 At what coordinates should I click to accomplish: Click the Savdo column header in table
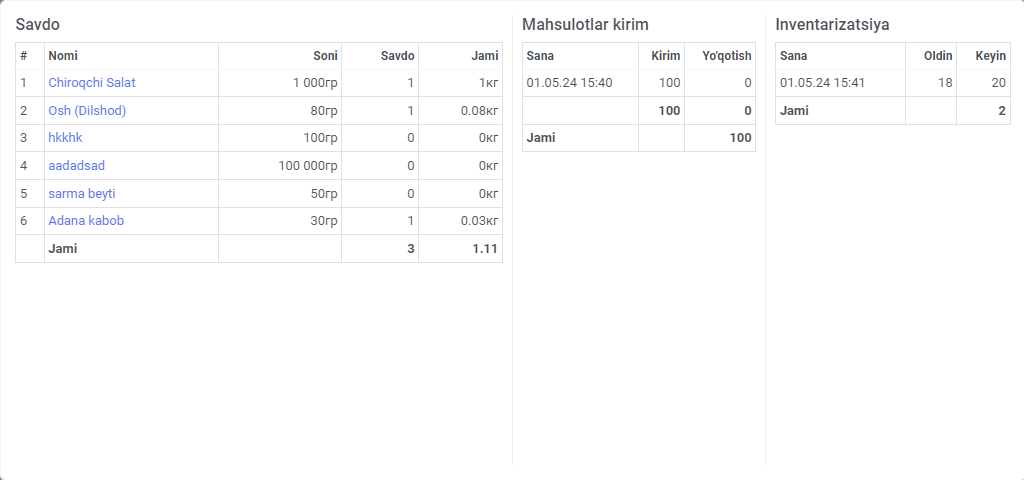click(397, 56)
